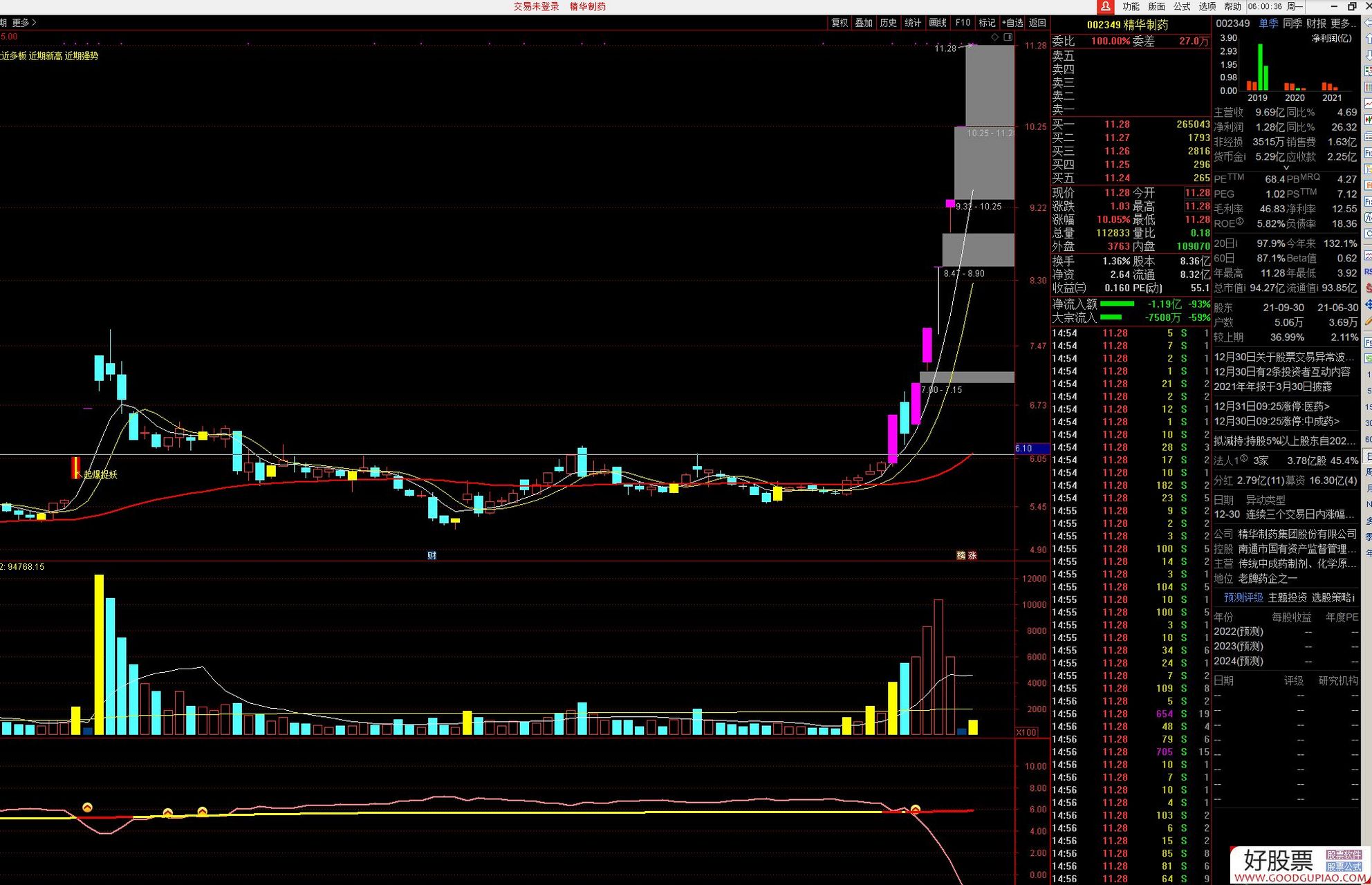Click the diamond icon above the chart
Viewport: 1372px width, 885px height.
(x=995, y=37)
